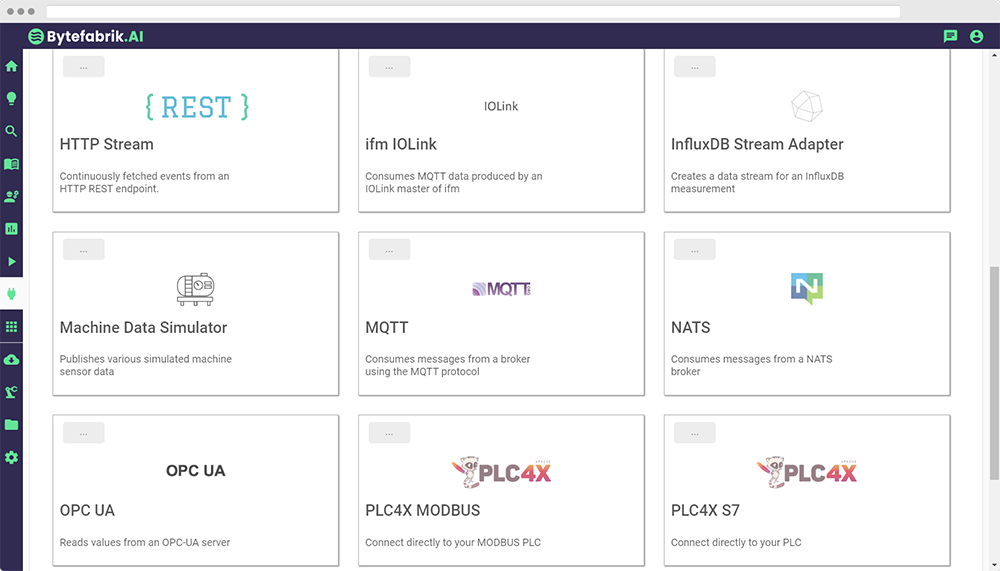Select the Machine Data Simulator adapter title
Screen dimensions: 1000x571
pos(143,328)
